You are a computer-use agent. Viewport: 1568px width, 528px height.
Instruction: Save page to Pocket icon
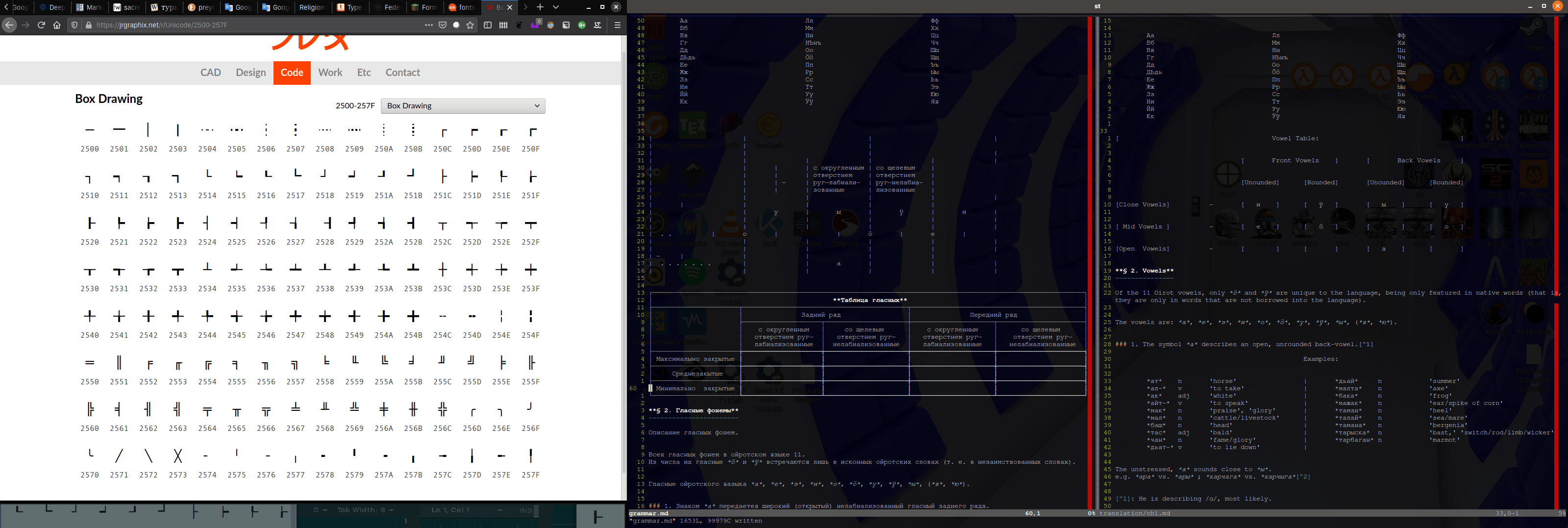click(x=443, y=25)
